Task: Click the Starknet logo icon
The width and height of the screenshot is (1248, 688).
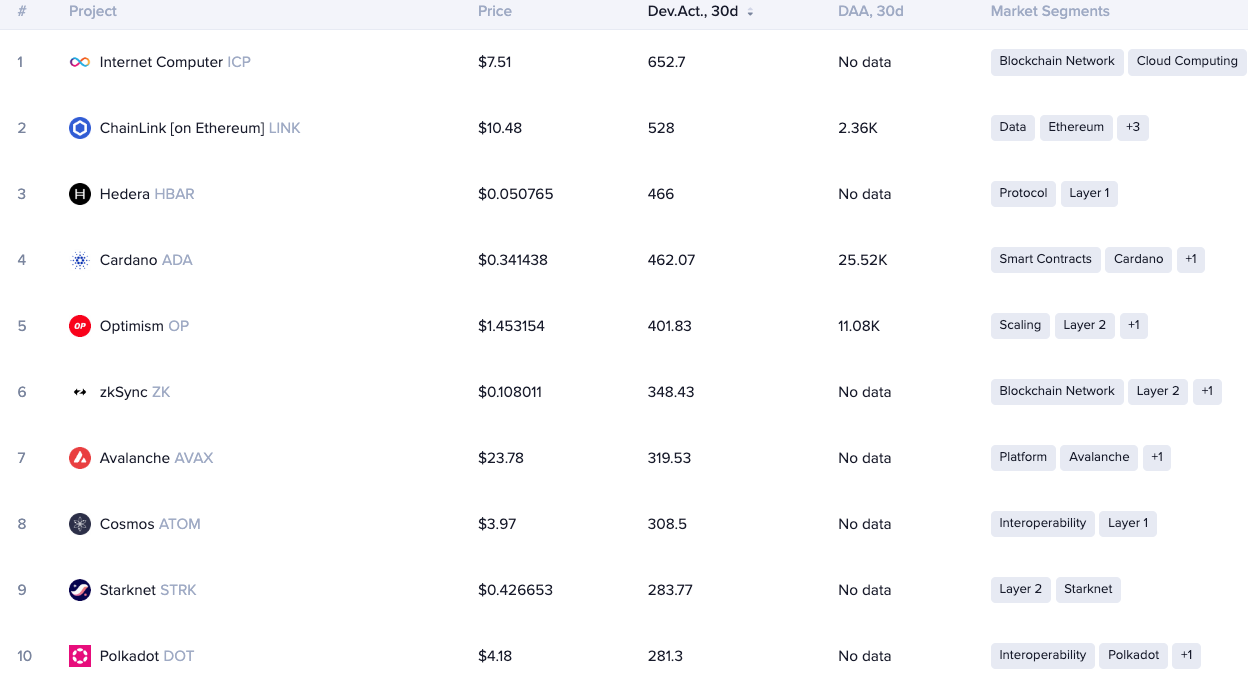Action: [x=80, y=590]
